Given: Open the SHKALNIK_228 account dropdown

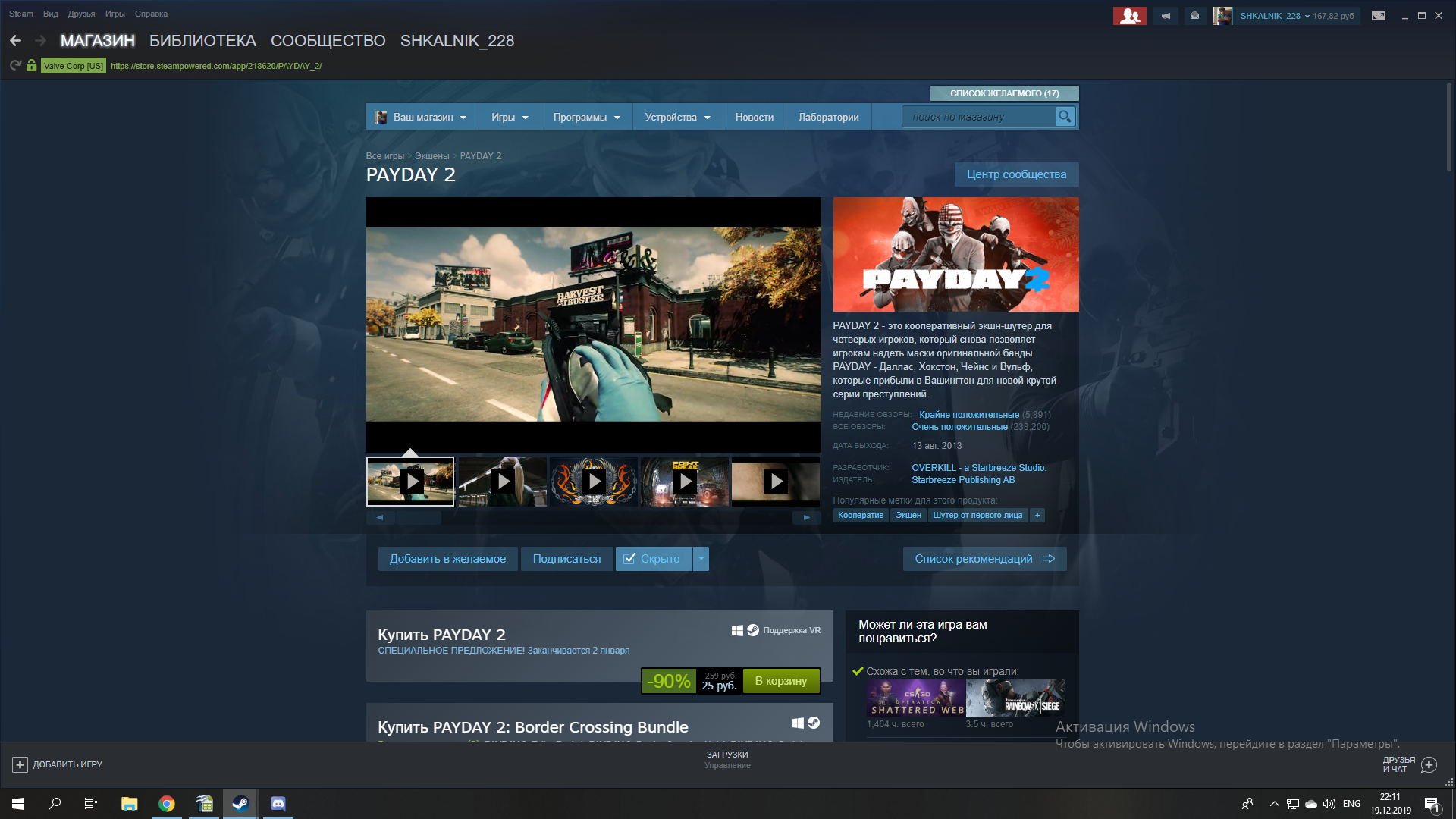Looking at the screenshot, I should pyautogui.click(x=1275, y=16).
